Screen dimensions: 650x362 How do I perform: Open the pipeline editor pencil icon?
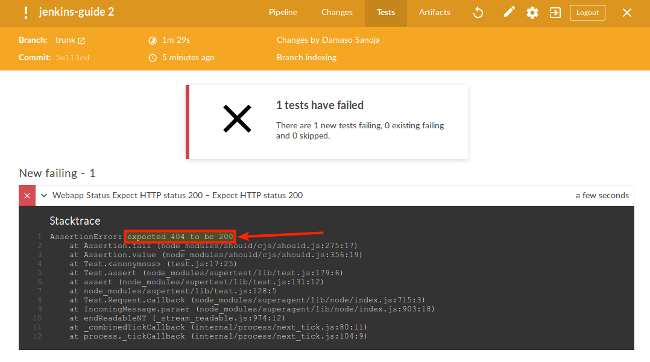[x=509, y=12]
